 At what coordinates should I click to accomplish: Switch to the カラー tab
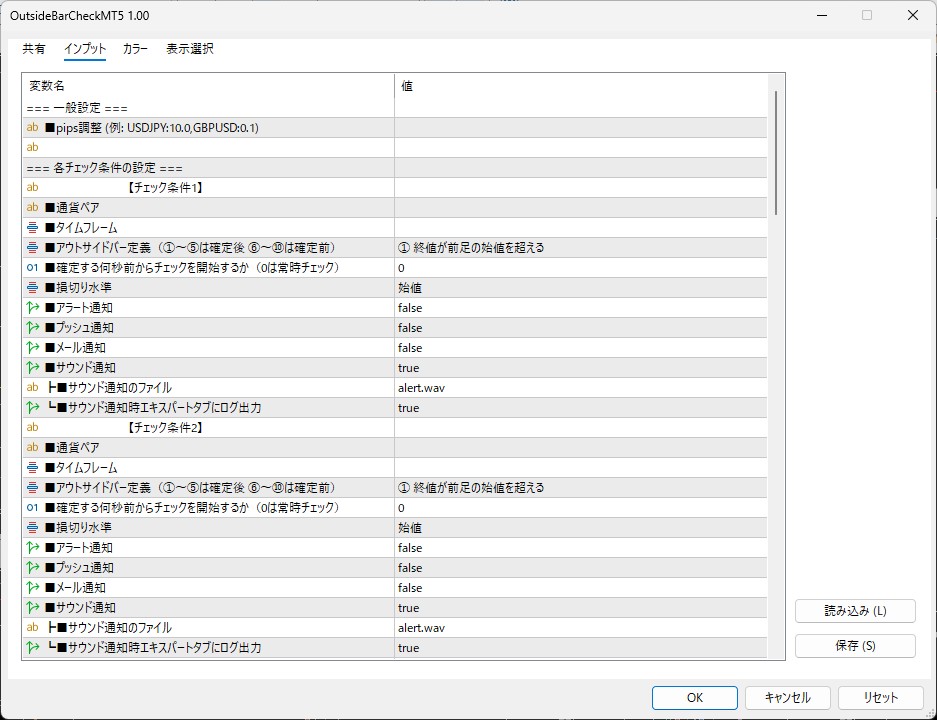pos(135,49)
